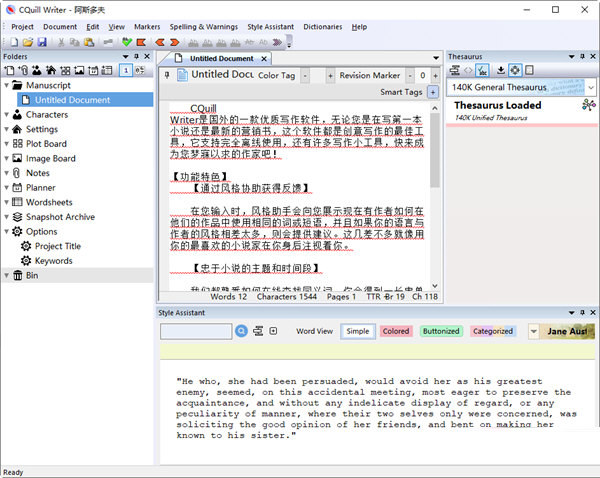
Task: Expand the Snapshot Archive tree node
Action: [x=6, y=217]
